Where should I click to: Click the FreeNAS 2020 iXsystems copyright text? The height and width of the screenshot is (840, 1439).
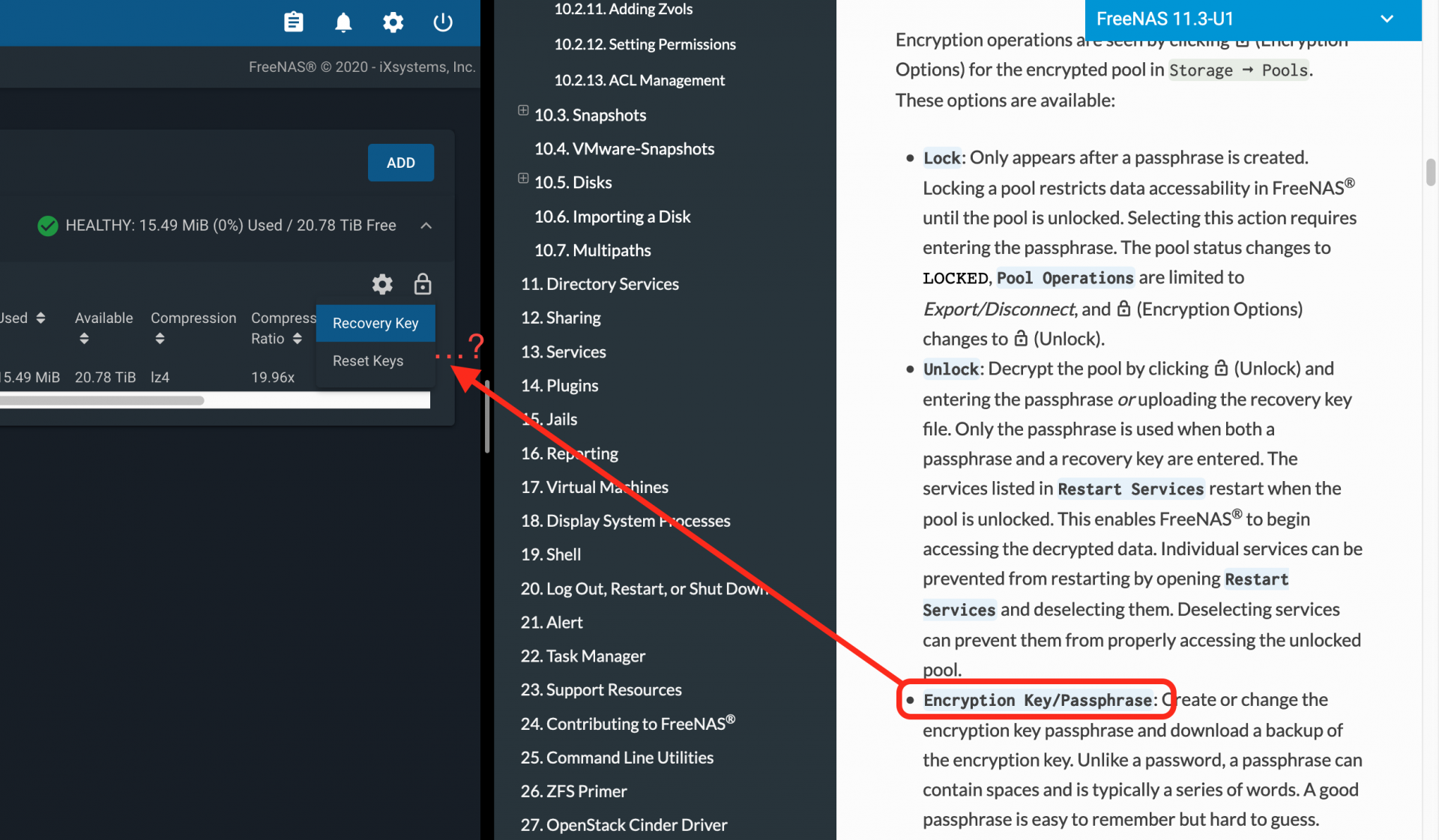tap(362, 67)
